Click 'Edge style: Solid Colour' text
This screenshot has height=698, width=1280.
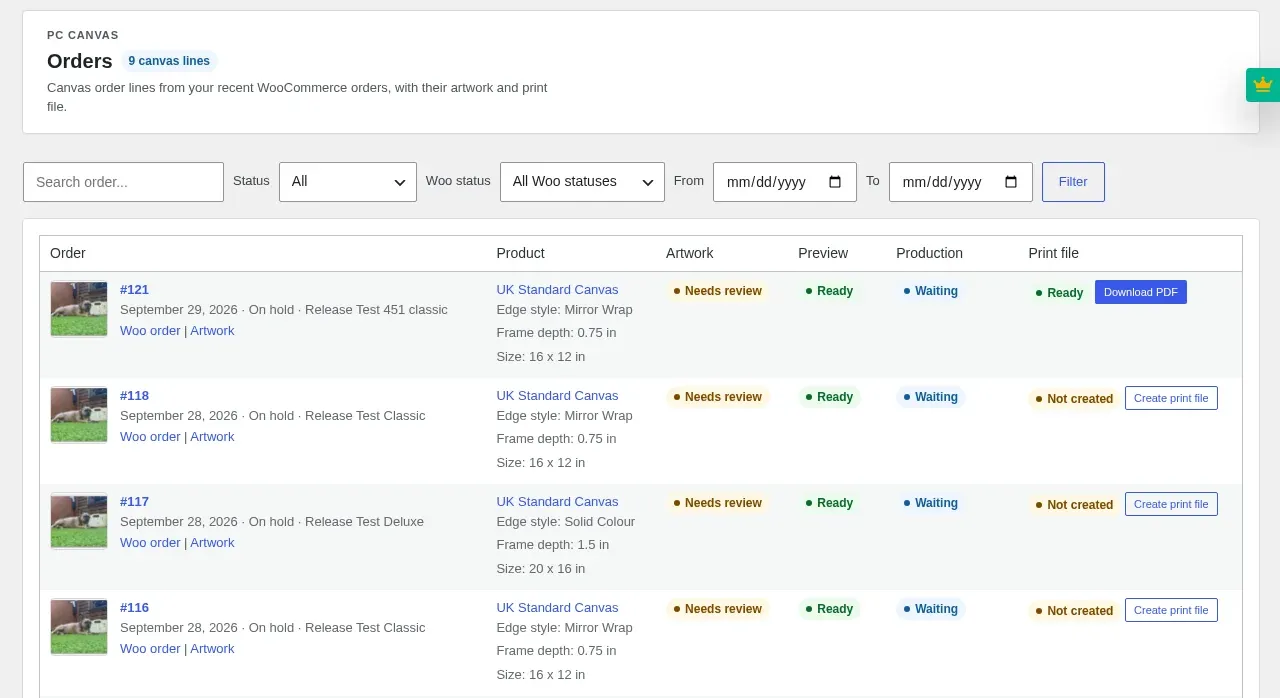pyautogui.click(x=566, y=521)
